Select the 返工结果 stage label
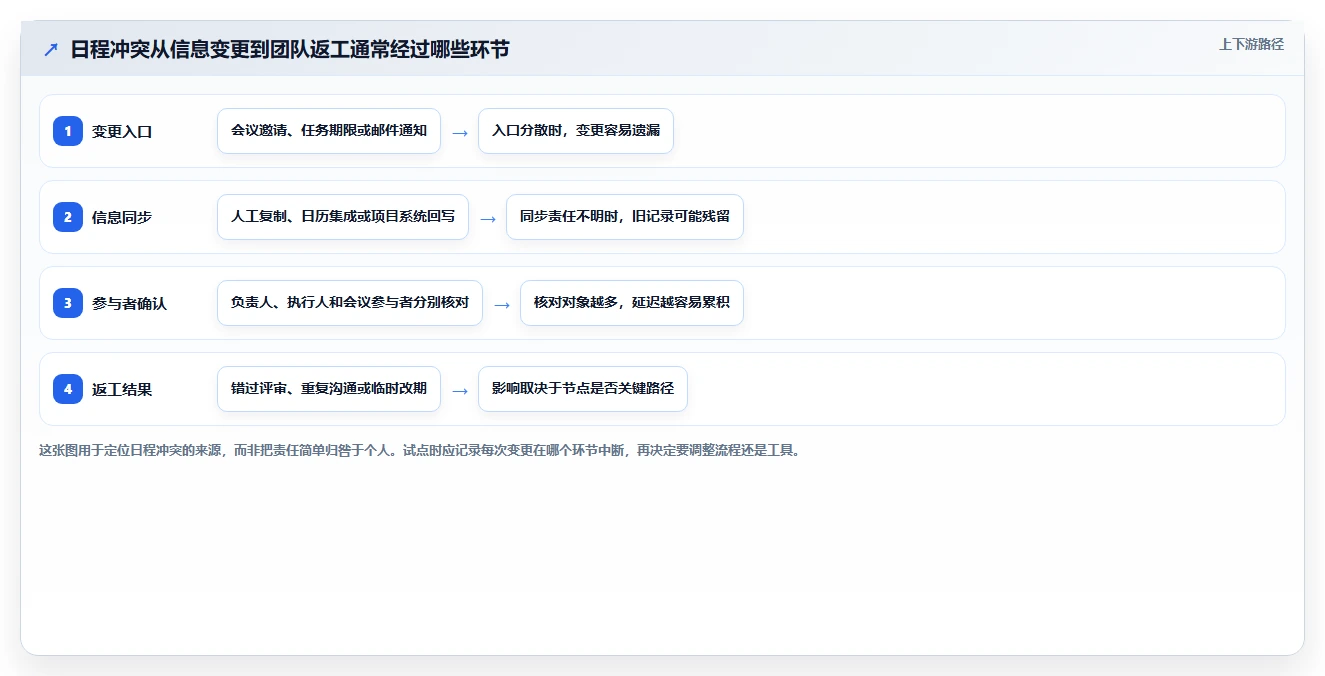The image size is (1325, 676). [122, 389]
